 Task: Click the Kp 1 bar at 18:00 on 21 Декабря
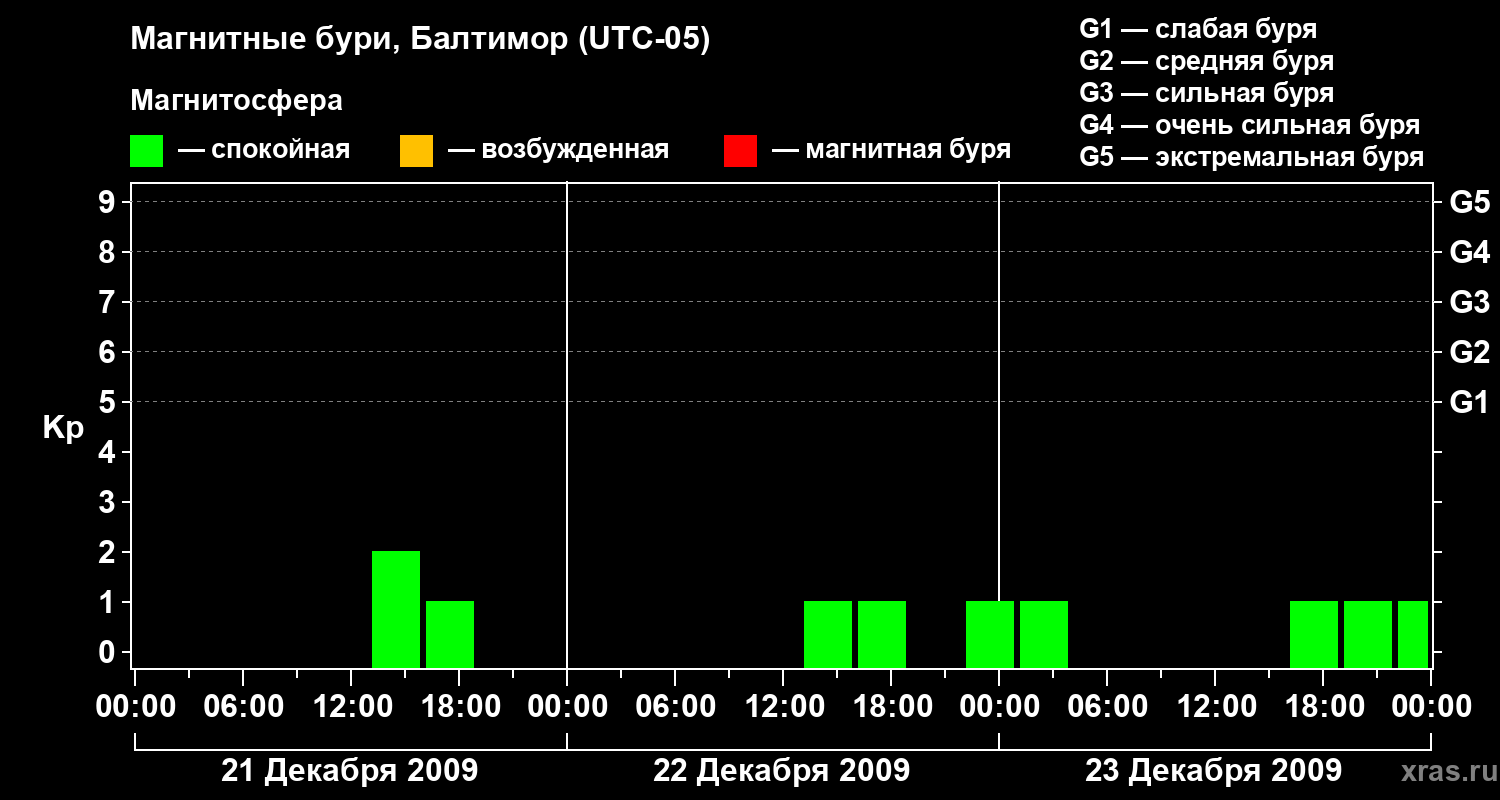point(450,634)
